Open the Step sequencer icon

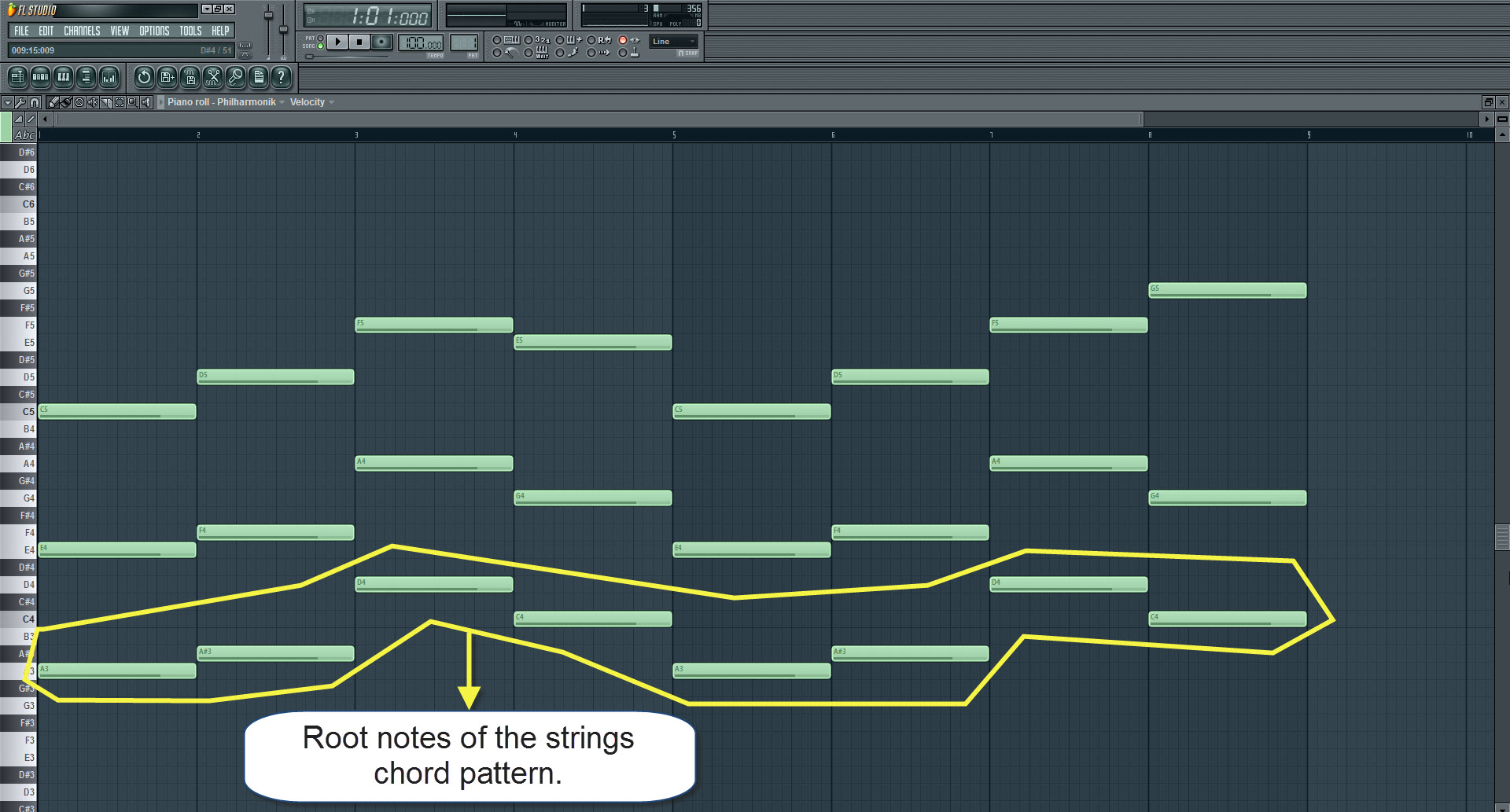point(42,77)
